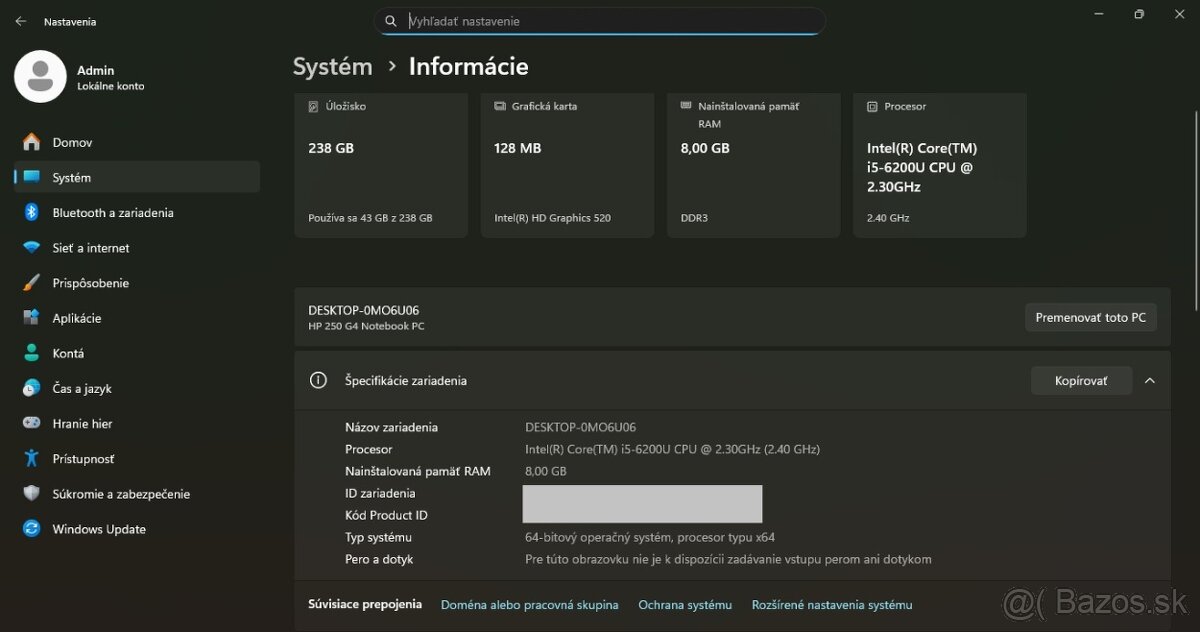Open Rozšírené nastavenia systému link
The image size is (1200, 632).
coord(833,604)
